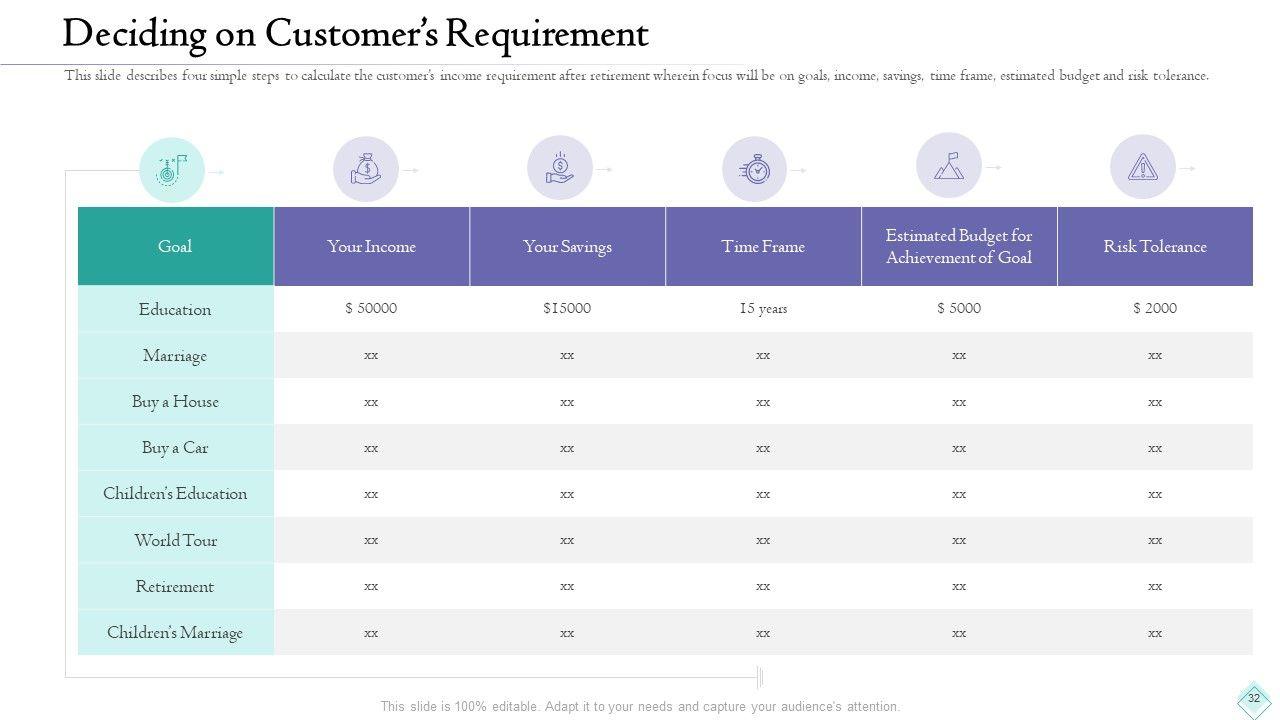Select the World Tour row label
The height and width of the screenshot is (720, 1280).
pos(175,540)
